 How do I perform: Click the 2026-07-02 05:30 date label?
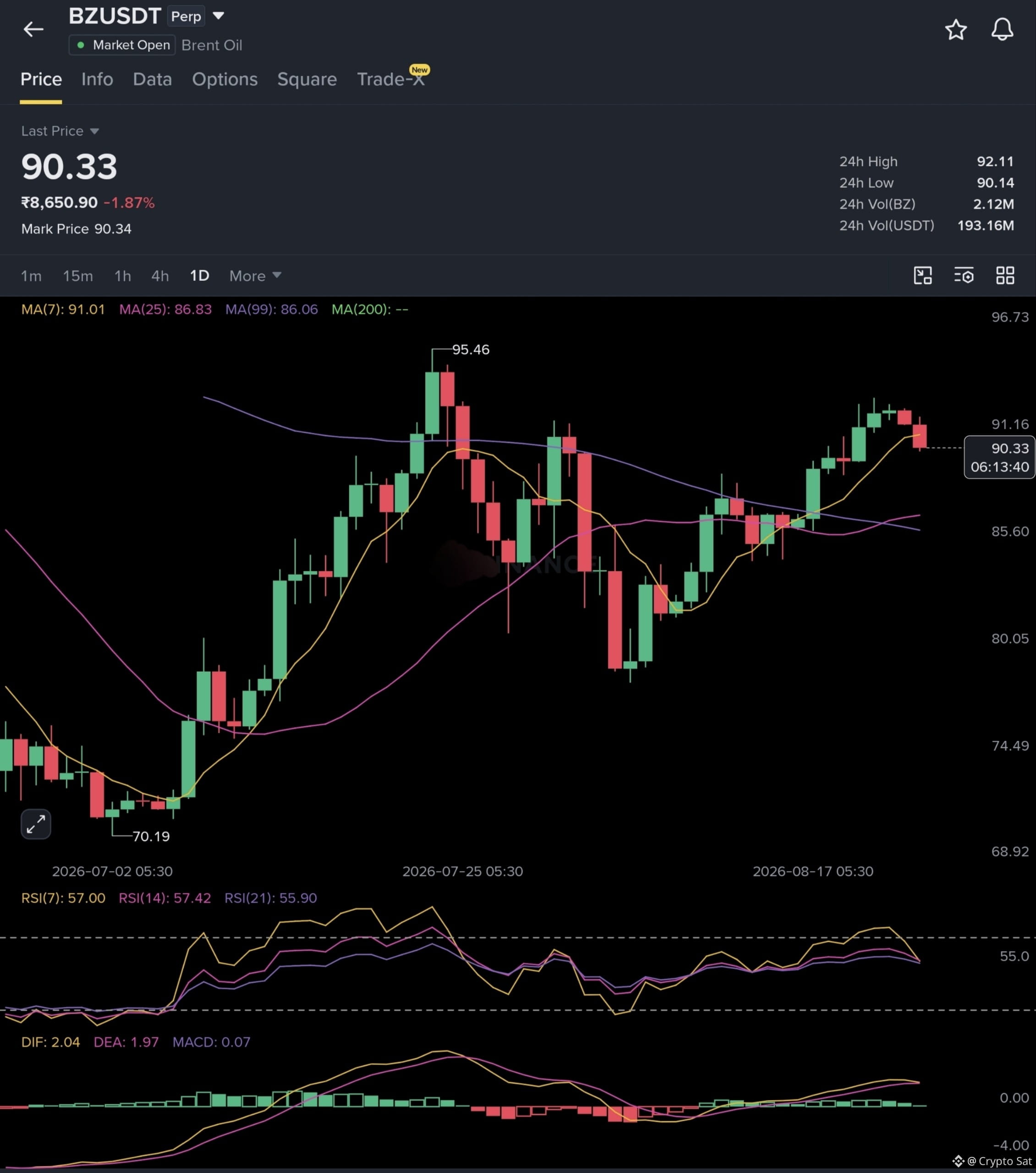113,871
